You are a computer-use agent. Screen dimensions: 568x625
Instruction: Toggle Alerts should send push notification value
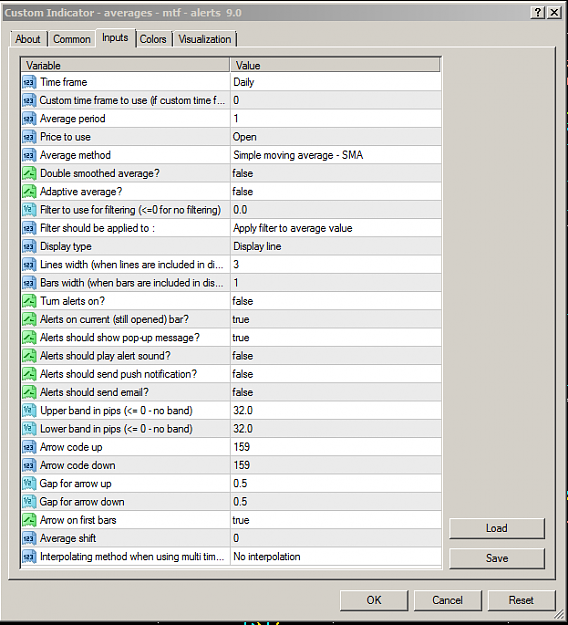(336, 374)
